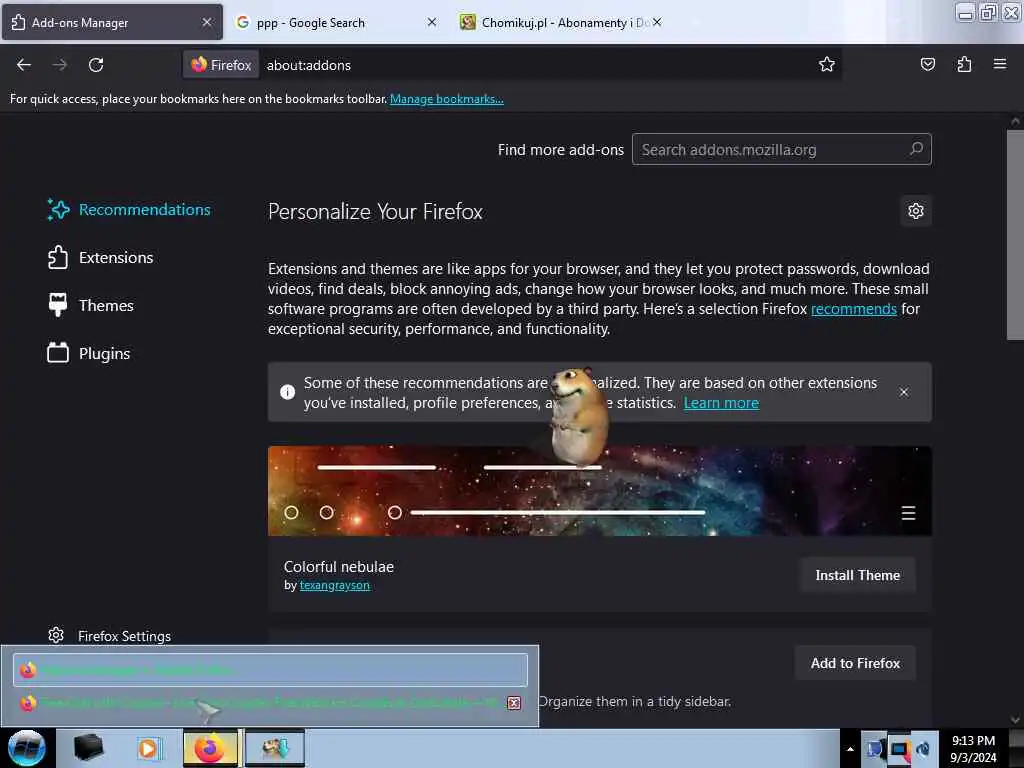Open Recommendations category in sidebar
This screenshot has height=768, width=1024.
pos(129,210)
